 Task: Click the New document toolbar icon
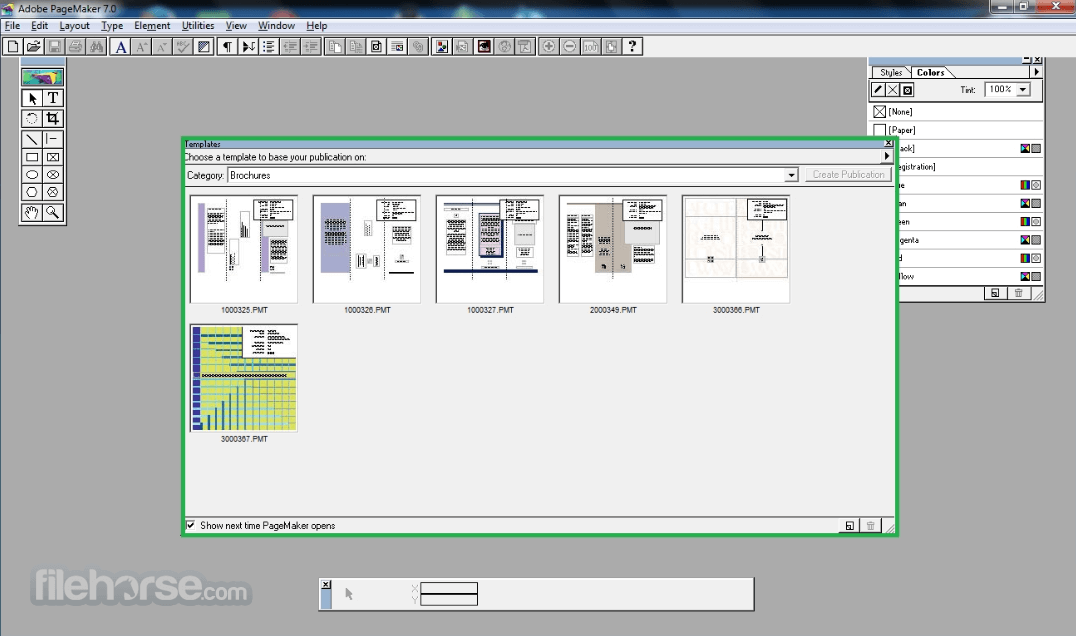click(x=12, y=47)
